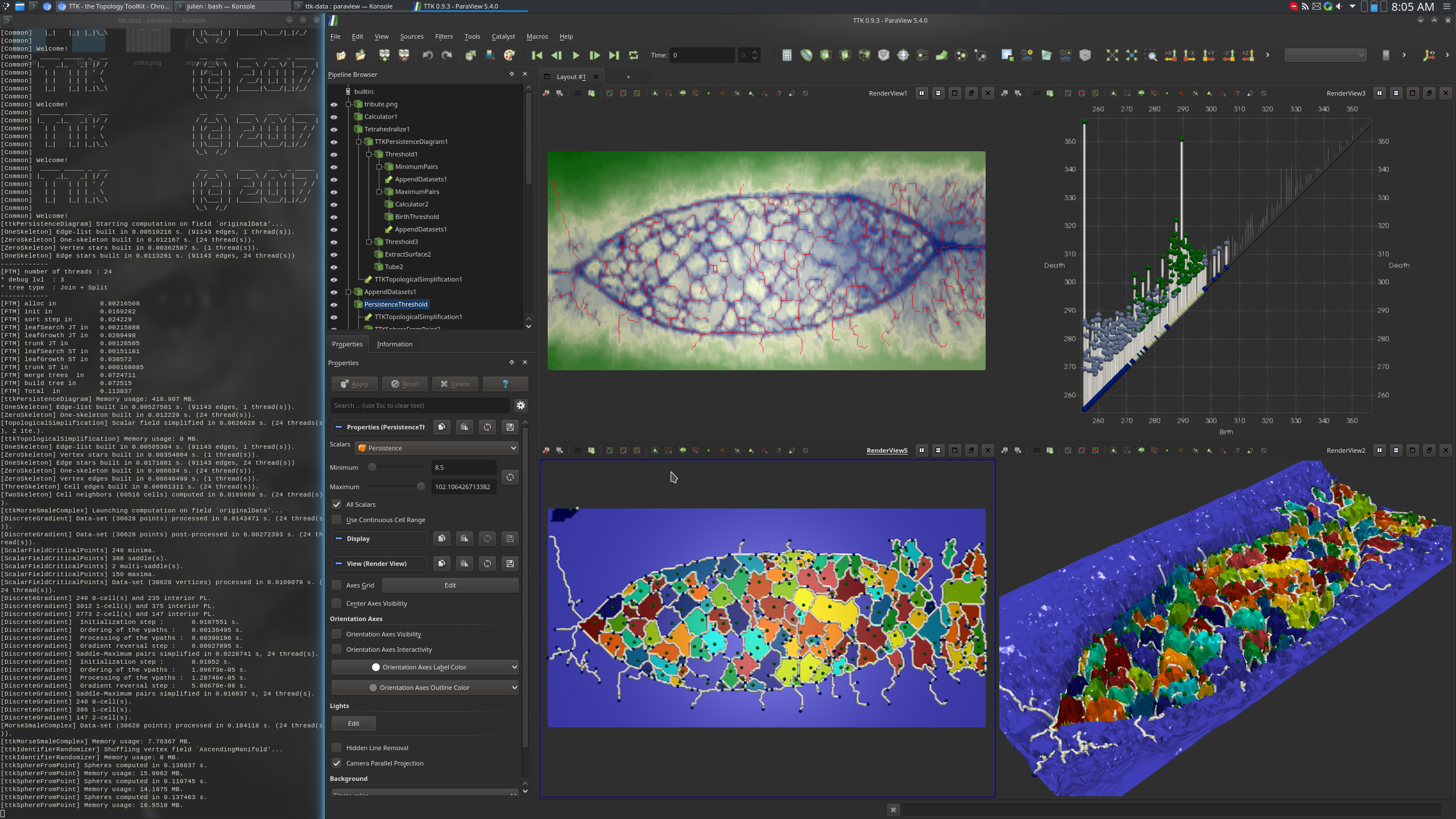Switch to the Information tab
This screenshot has height=819, width=1456.
point(394,344)
